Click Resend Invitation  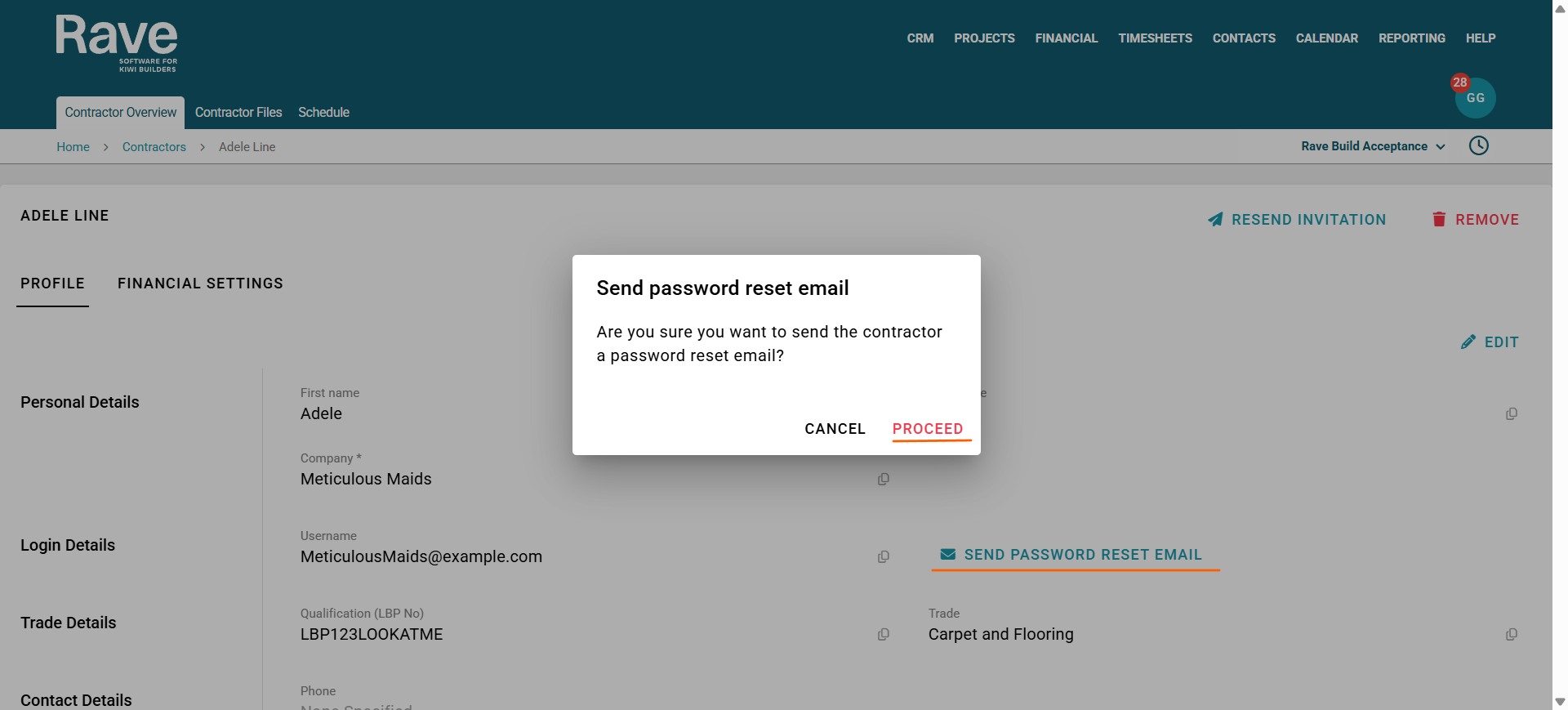pos(1297,220)
